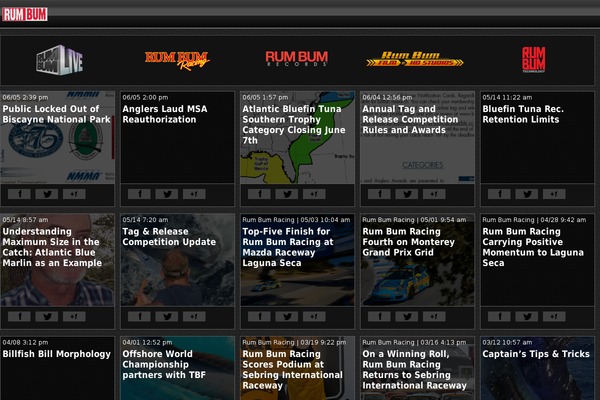Share Atlantic Bluefin Tuna Trophy post on Facebook

coord(259,194)
